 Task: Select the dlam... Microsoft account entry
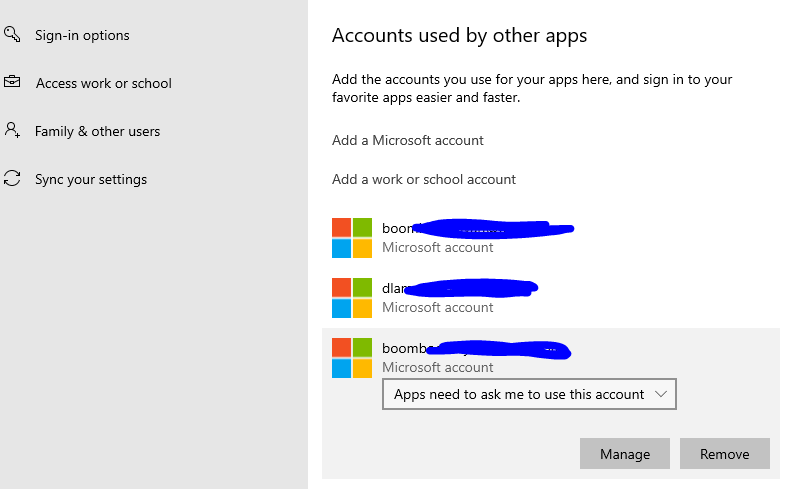click(551, 298)
